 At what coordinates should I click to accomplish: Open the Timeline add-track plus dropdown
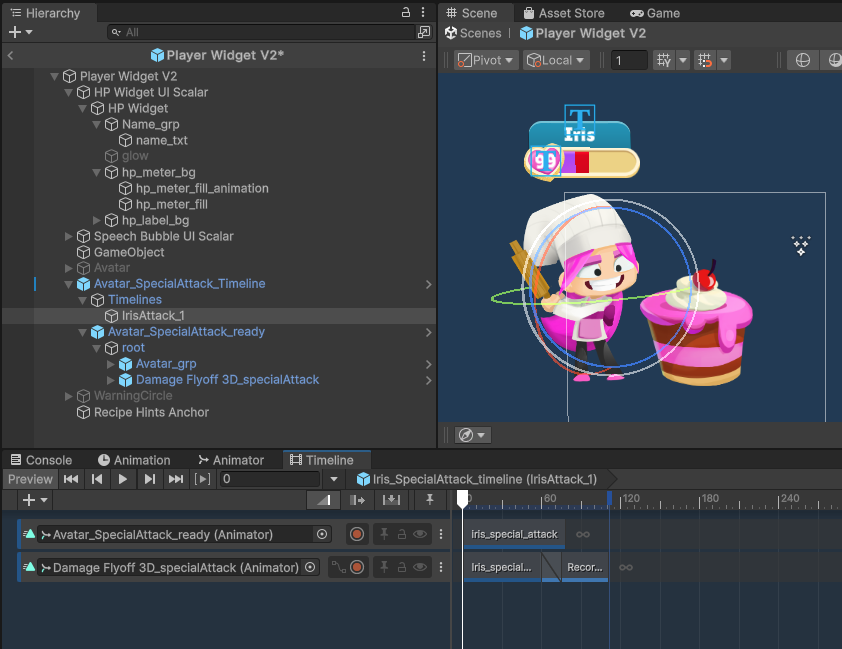click(x=35, y=500)
